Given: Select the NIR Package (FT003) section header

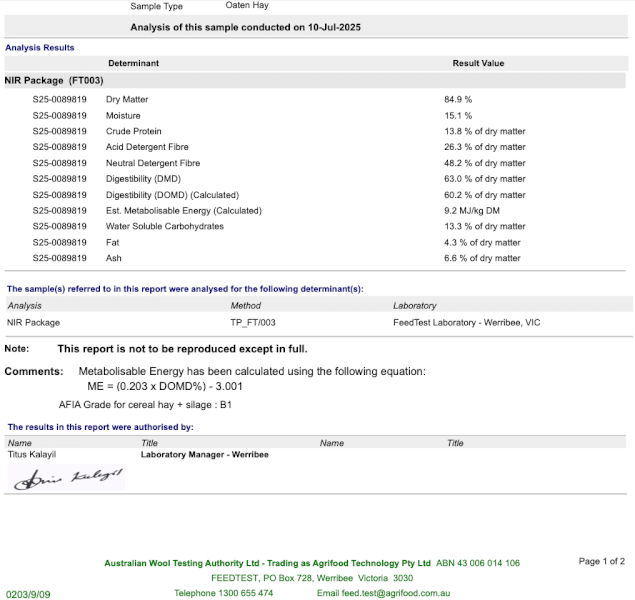Looking at the screenshot, I should pos(55,80).
